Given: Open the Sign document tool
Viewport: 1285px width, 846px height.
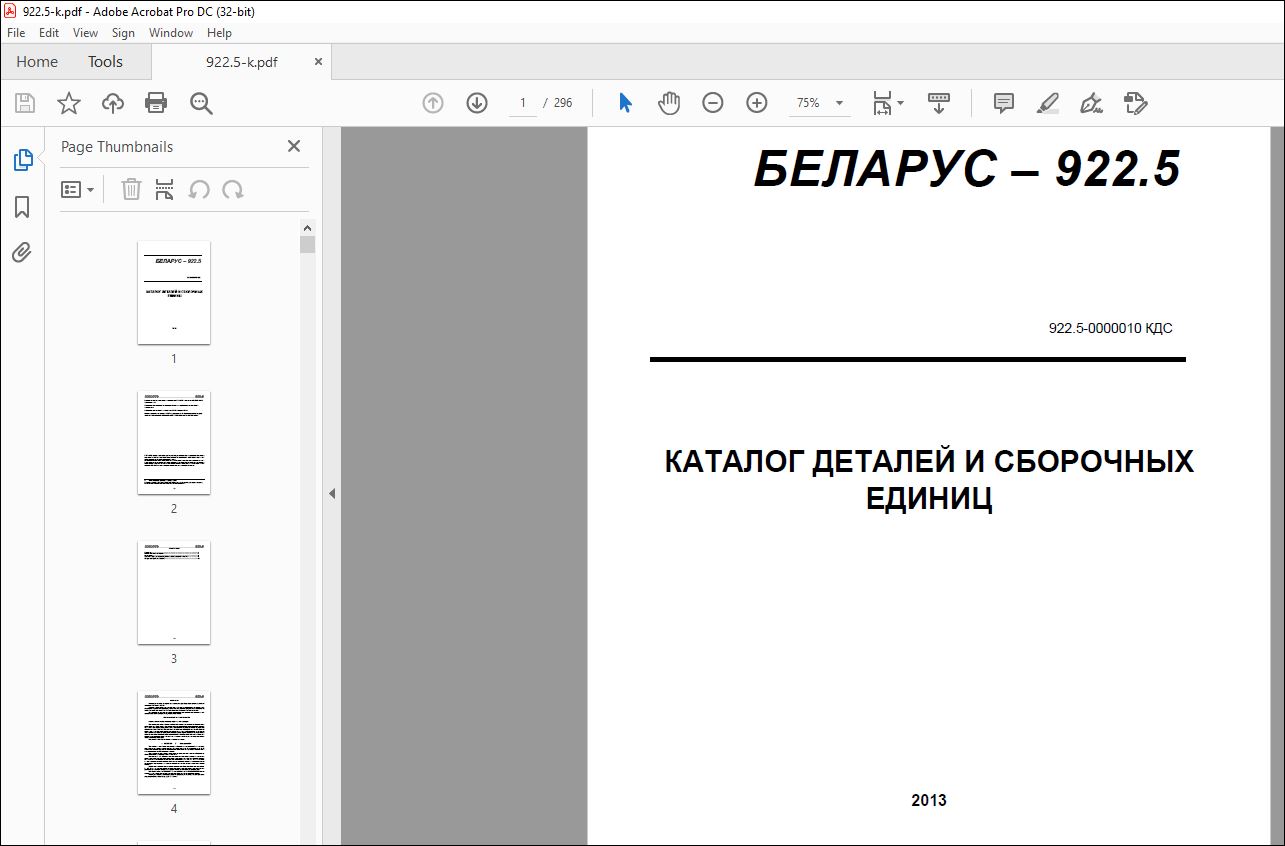Looking at the screenshot, I should pos(1091,103).
